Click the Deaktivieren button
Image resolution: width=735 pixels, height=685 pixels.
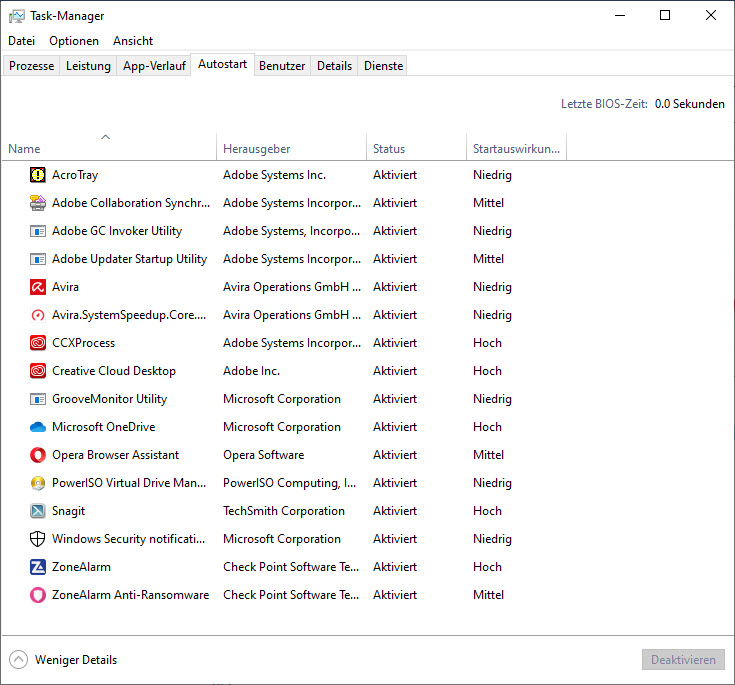(683, 660)
